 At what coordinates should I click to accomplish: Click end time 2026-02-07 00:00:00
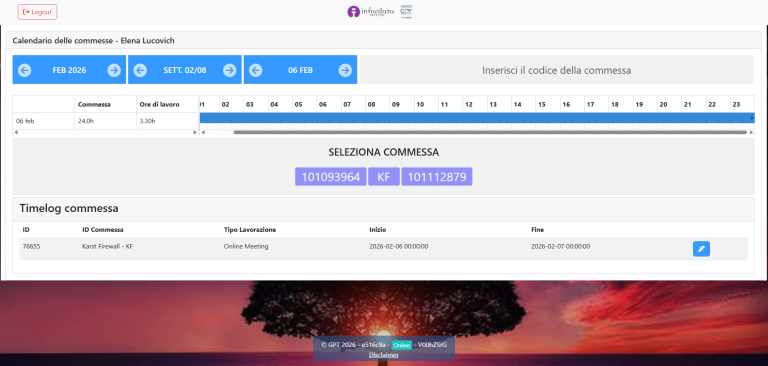560,246
